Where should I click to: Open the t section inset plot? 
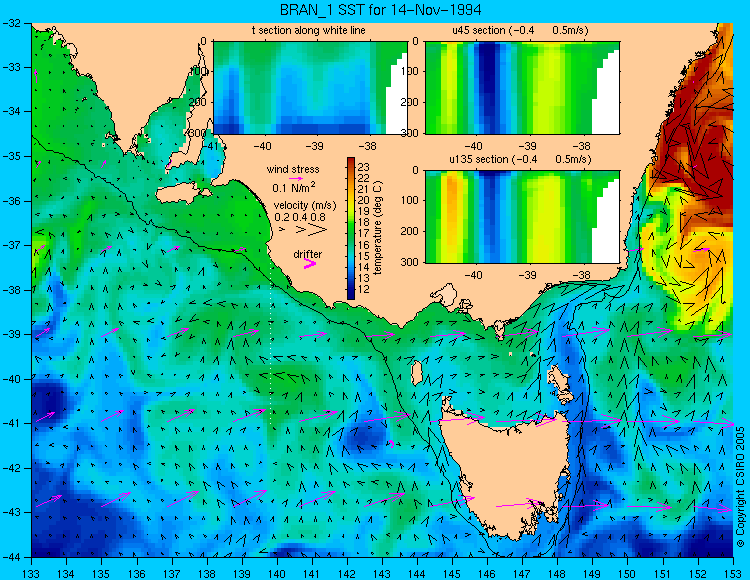tap(310, 88)
